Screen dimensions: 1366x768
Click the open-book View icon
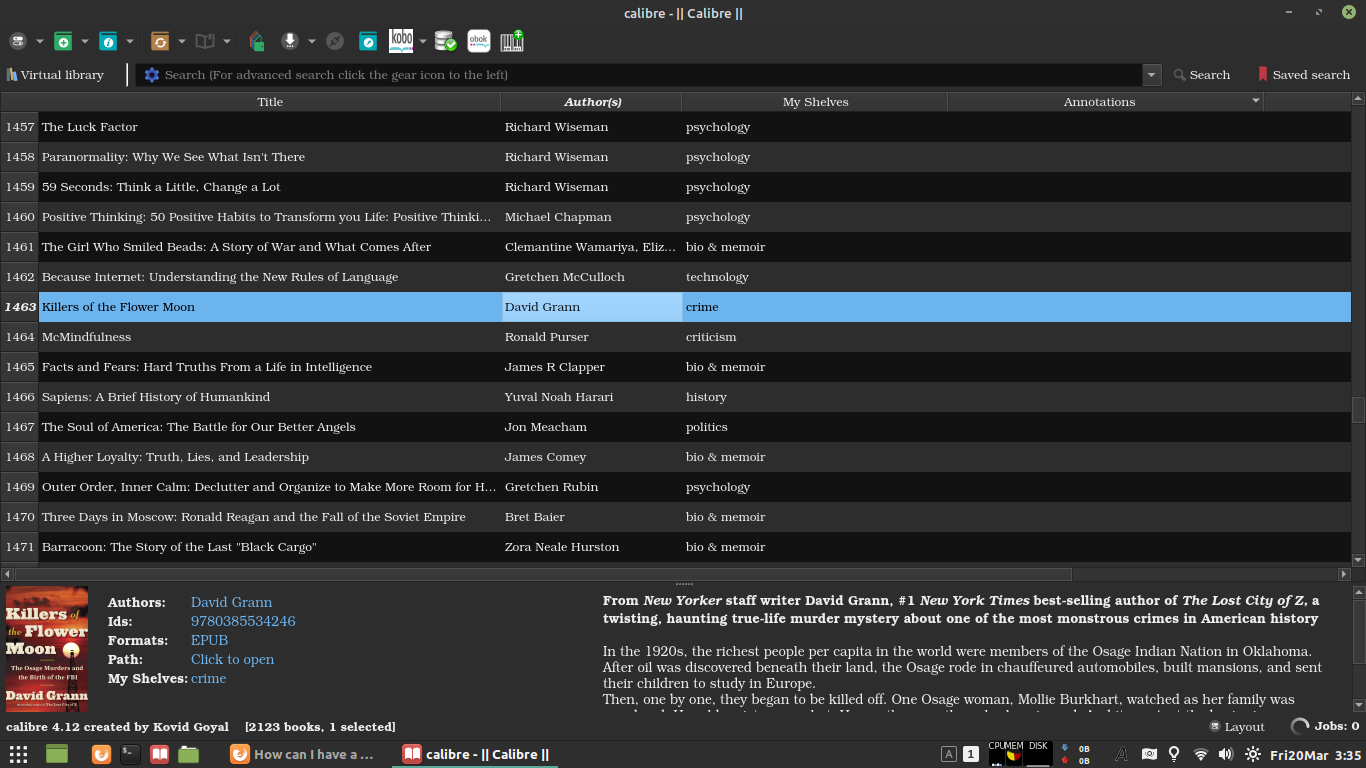[x=205, y=41]
